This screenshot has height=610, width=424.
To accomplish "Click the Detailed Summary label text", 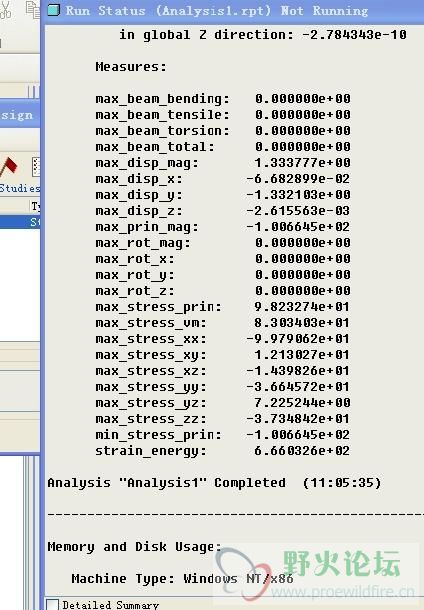I will coord(110,605).
